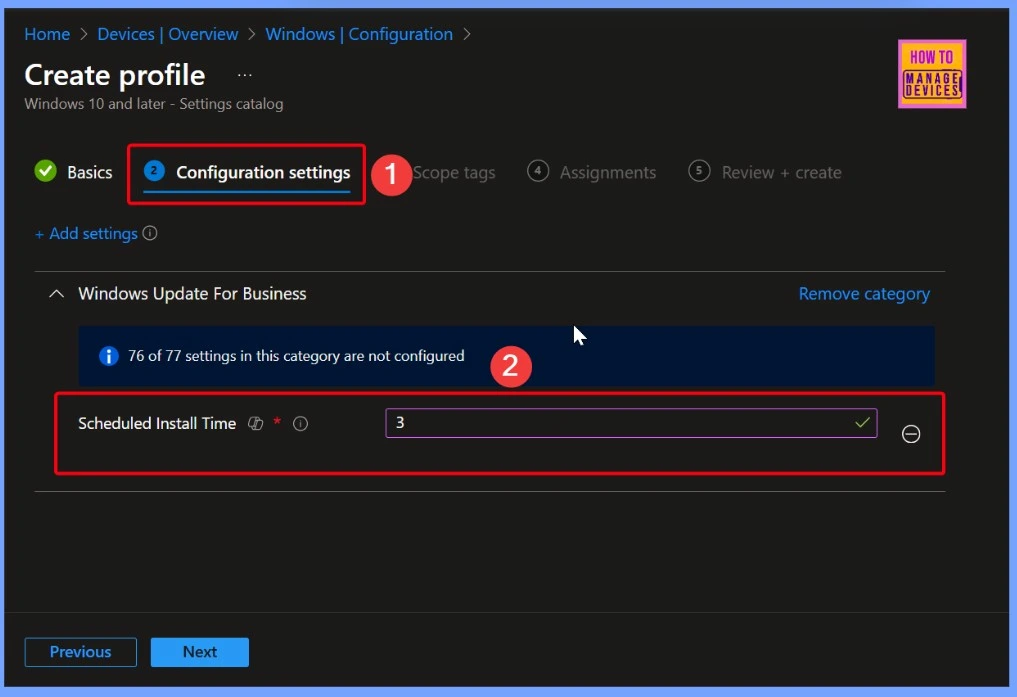Open the ellipsis menu beside Create profile
1017x697 pixels.
click(244, 75)
